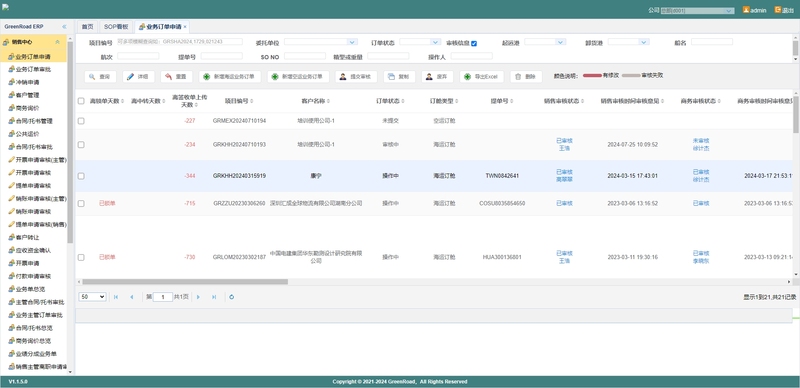Jump to the last page of results

(x=214, y=297)
